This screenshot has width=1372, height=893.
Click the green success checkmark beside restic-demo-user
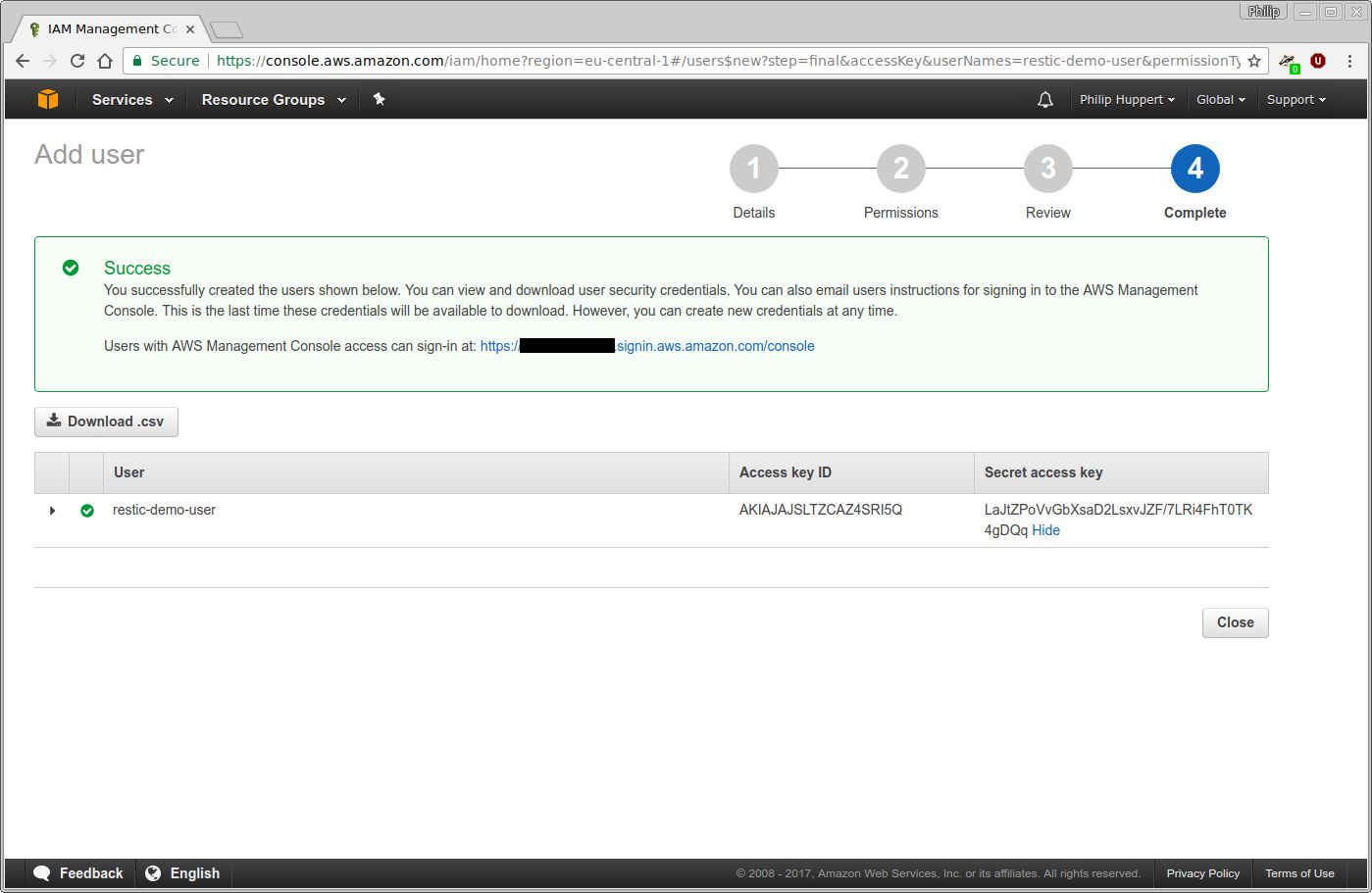(87, 510)
